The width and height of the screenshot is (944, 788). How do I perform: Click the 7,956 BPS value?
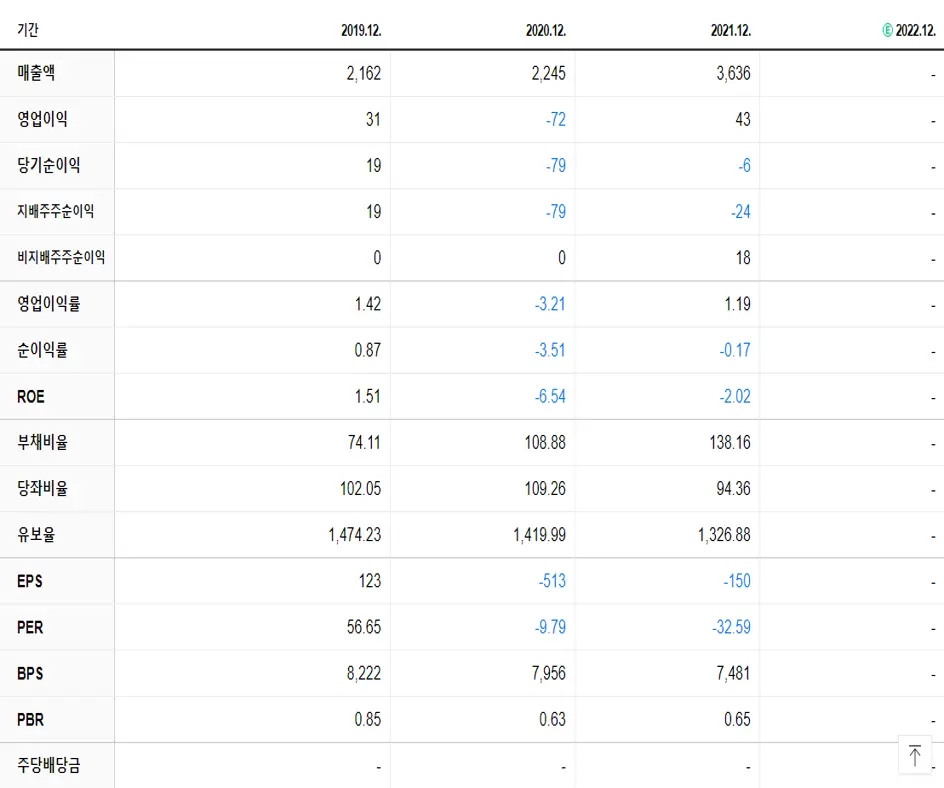point(548,674)
